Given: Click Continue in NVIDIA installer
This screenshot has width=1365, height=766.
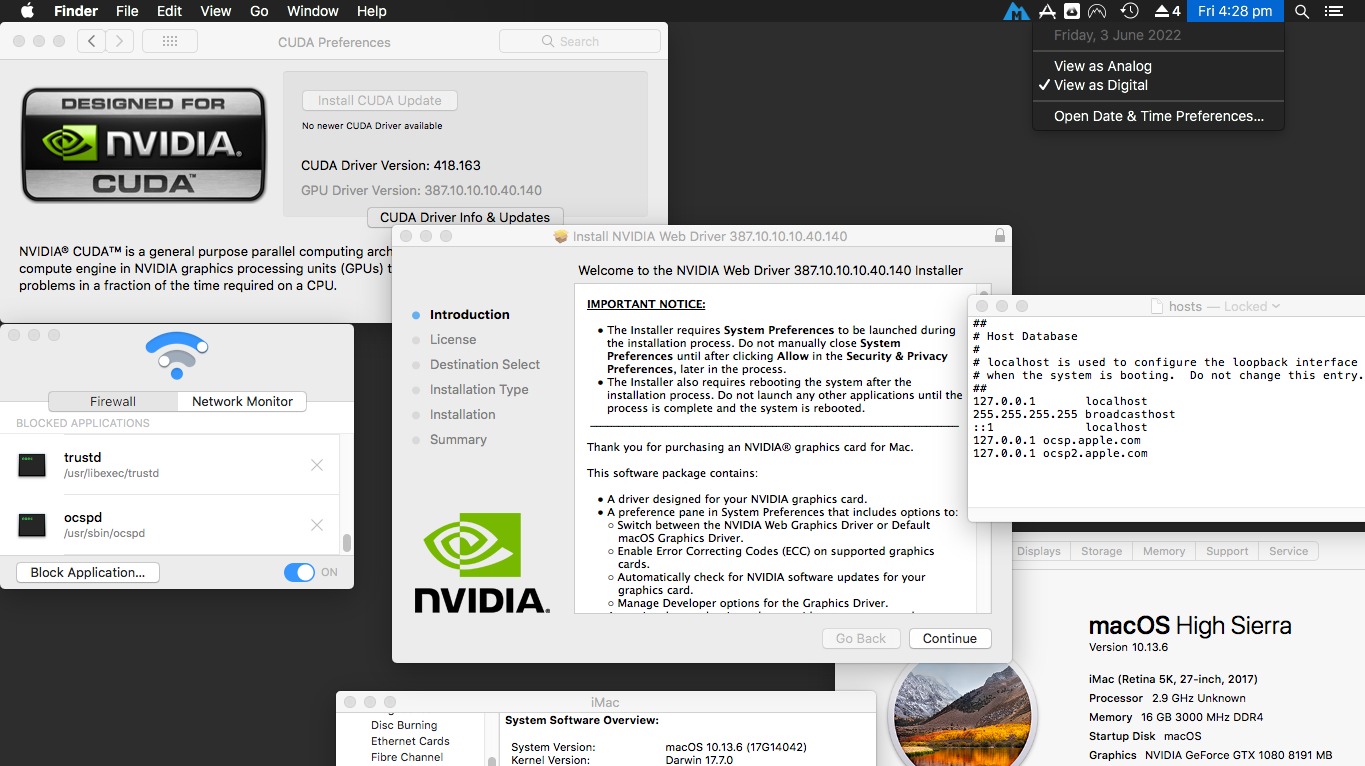Looking at the screenshot, I should pyautogui.click(x=950, y=638).
